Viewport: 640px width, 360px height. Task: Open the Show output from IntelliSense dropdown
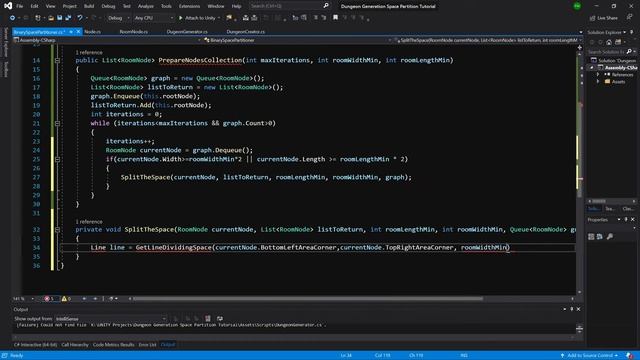[x=110, y=319]
